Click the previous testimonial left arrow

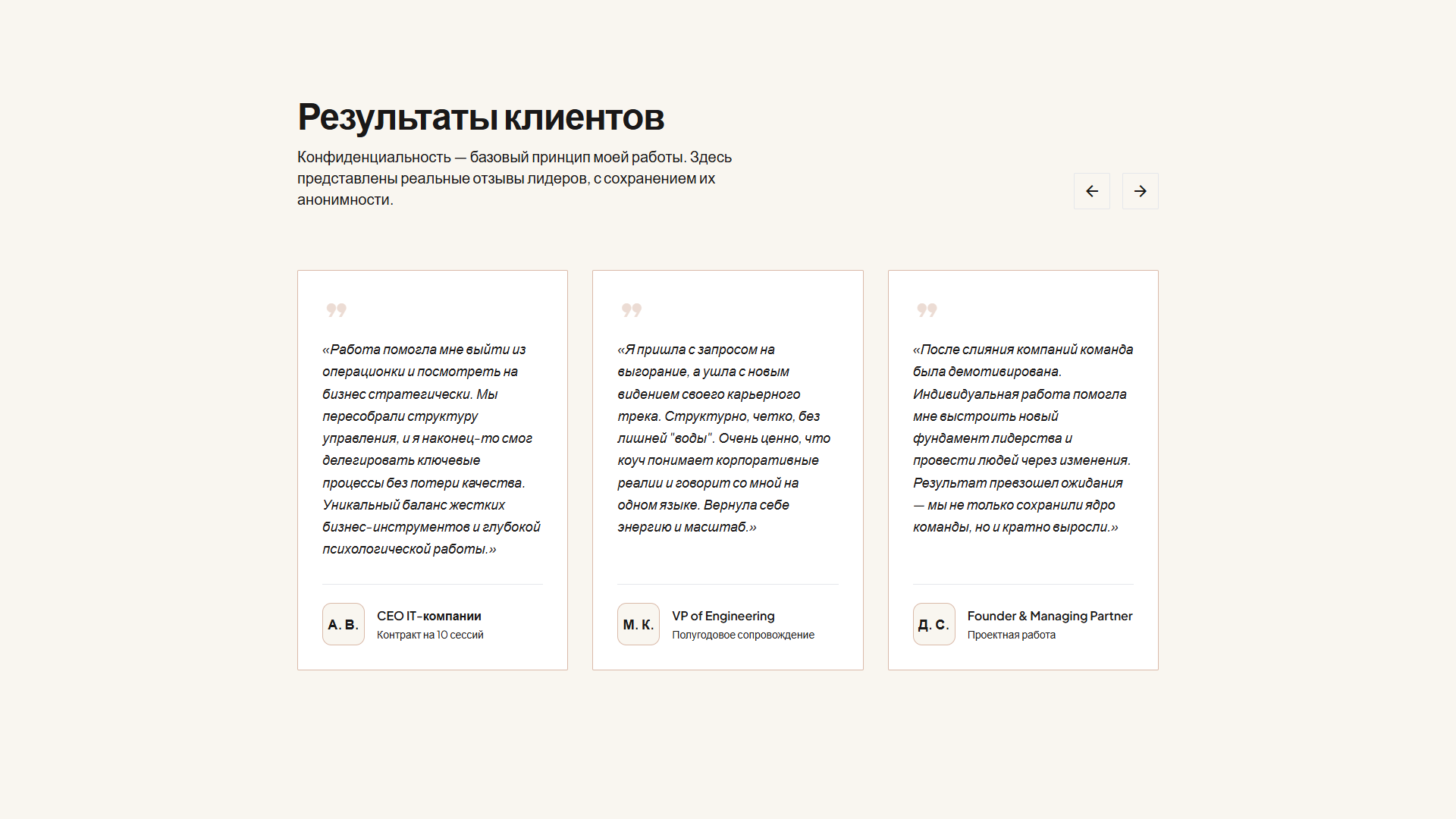click(x=1091, y=191)
